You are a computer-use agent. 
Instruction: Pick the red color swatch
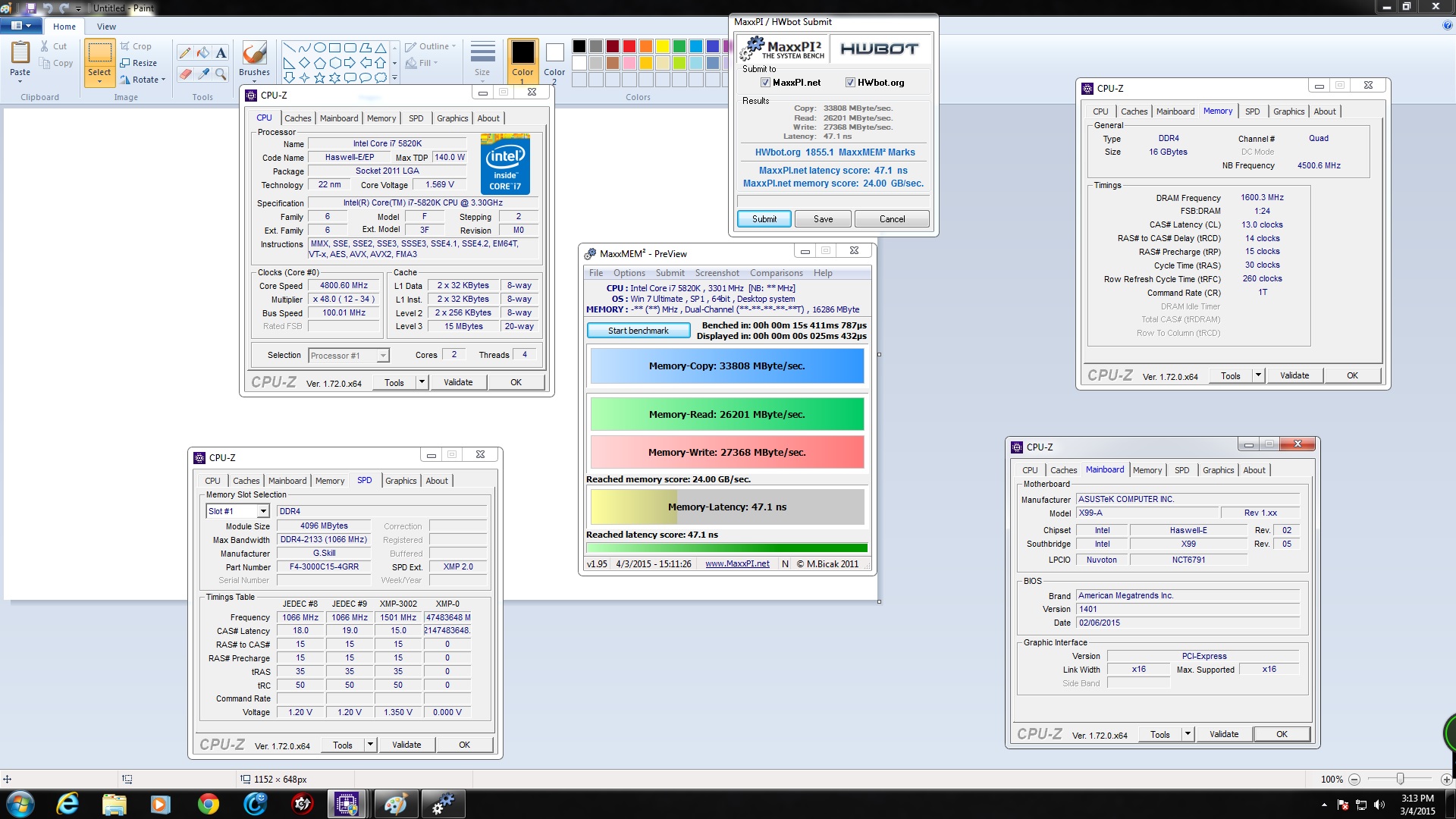pos(629,46)
